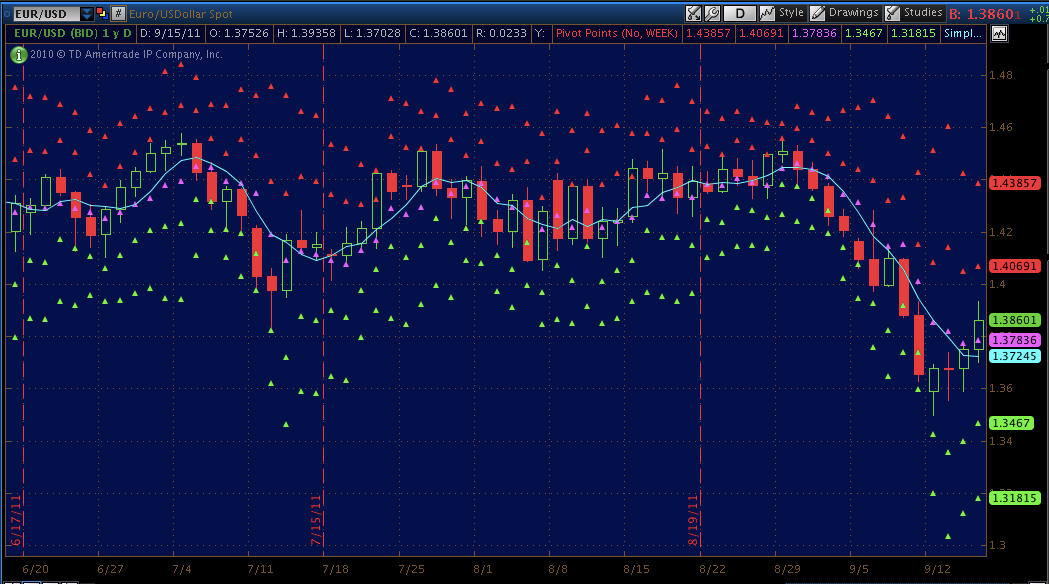
Task: Select the D daily timeframe button
Action: pyautogui.click(x=740, y=13)
